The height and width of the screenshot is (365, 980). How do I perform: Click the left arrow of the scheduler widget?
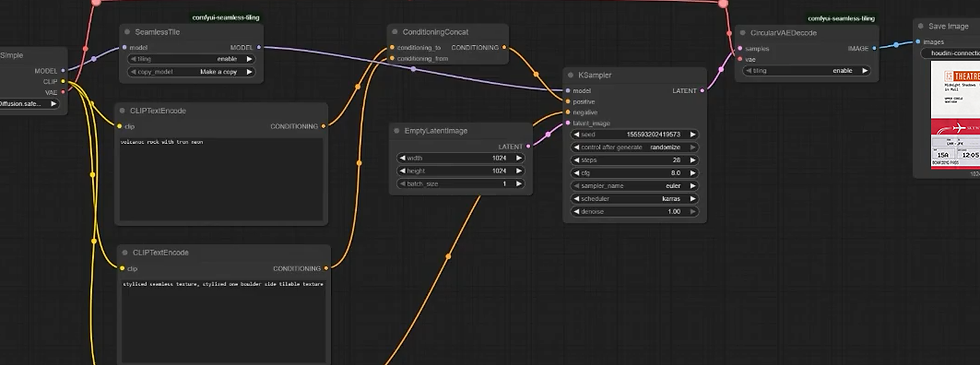[577, 199]
